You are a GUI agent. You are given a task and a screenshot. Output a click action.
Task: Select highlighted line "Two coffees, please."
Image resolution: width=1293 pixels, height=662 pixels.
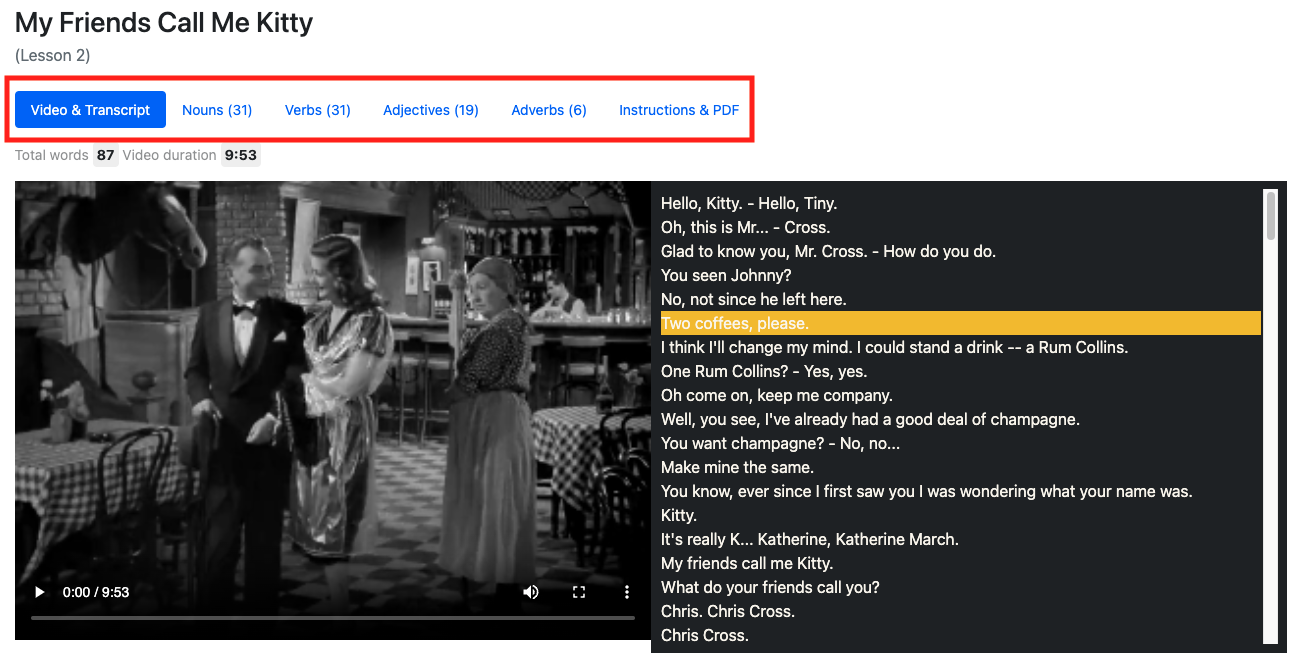point(961,323)
